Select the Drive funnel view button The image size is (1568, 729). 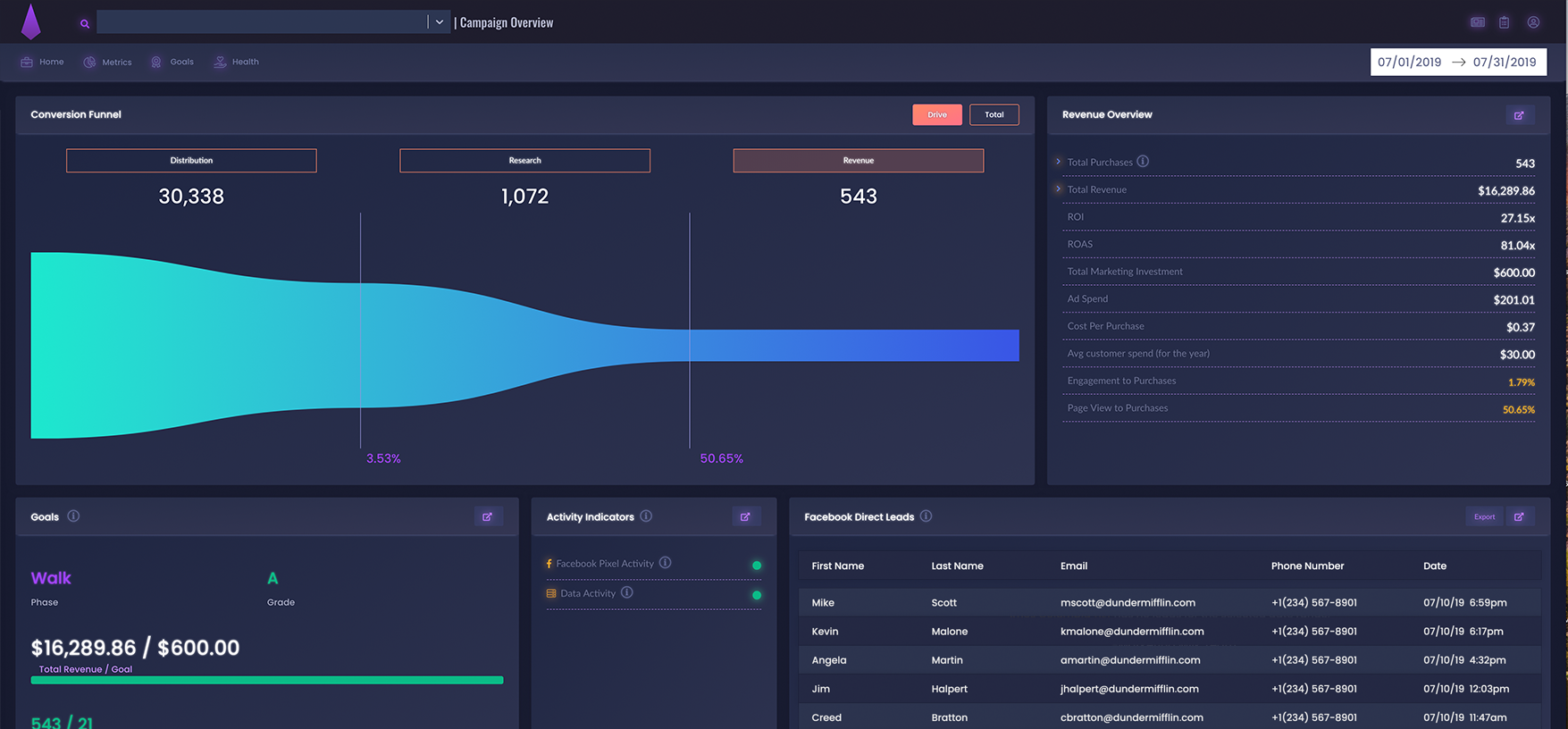937,114
